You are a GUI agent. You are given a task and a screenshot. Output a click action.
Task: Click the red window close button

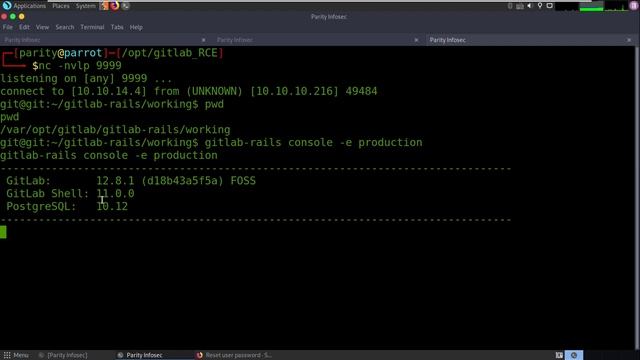[4, 17]
